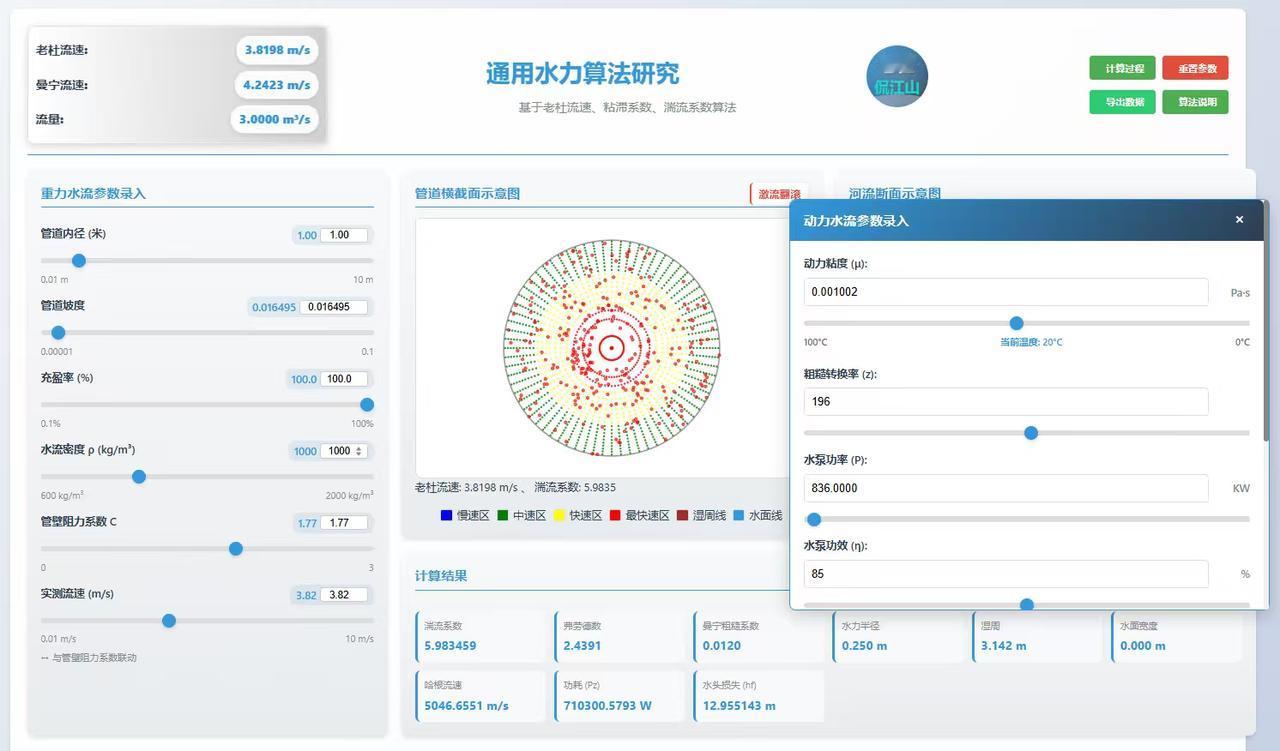Click the blue 慢速区 legend swatch
This screenshot has width=1280, height=751.
(446, 512)
